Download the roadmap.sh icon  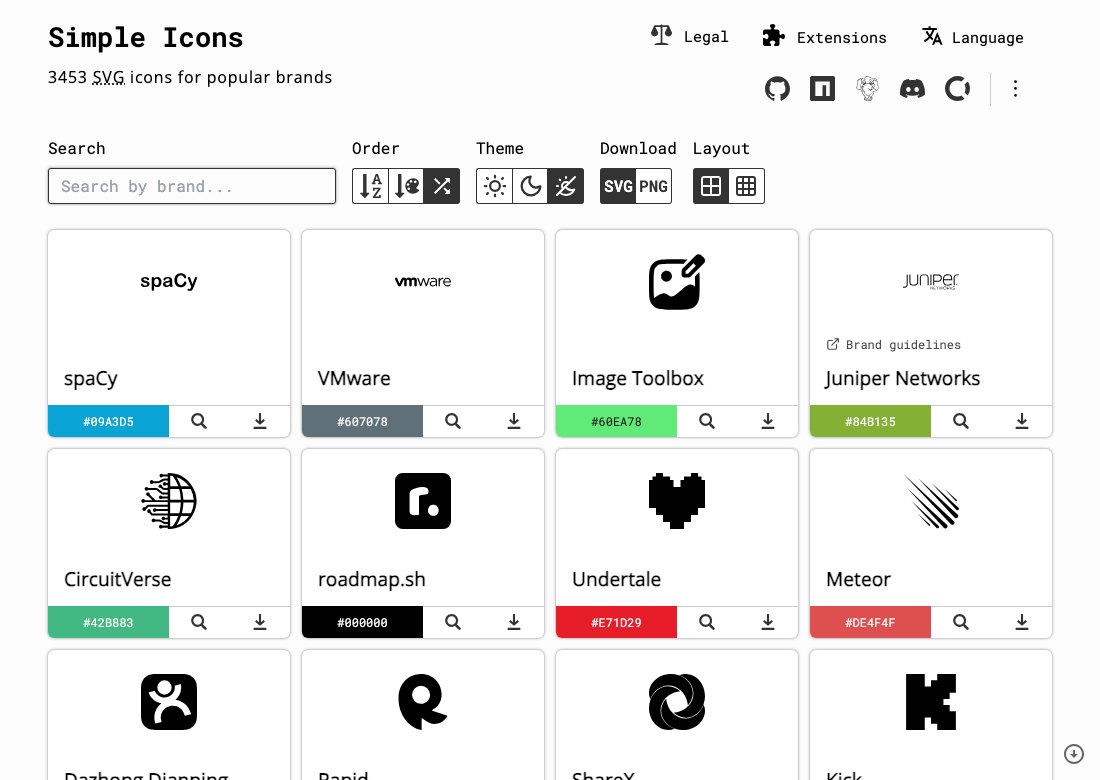(514, 622)
